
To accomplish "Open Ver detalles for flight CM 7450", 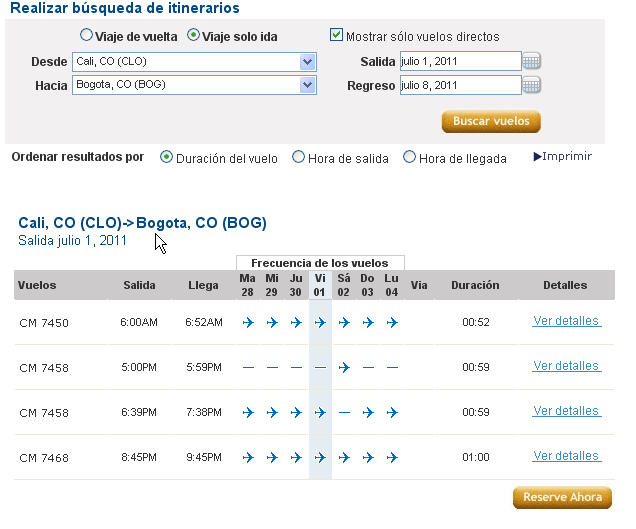I will pyautogui.click(x=567, y=321).
